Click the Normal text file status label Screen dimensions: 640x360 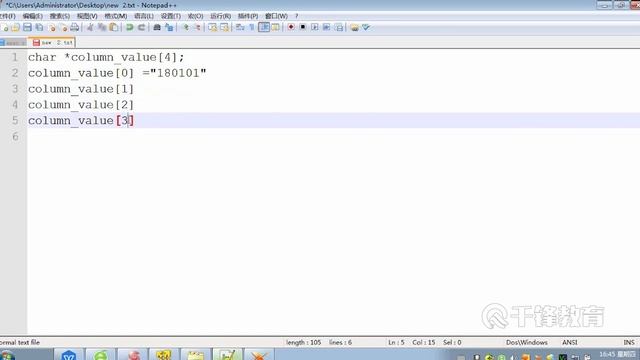pyautogui.click(x=20, y=342)
